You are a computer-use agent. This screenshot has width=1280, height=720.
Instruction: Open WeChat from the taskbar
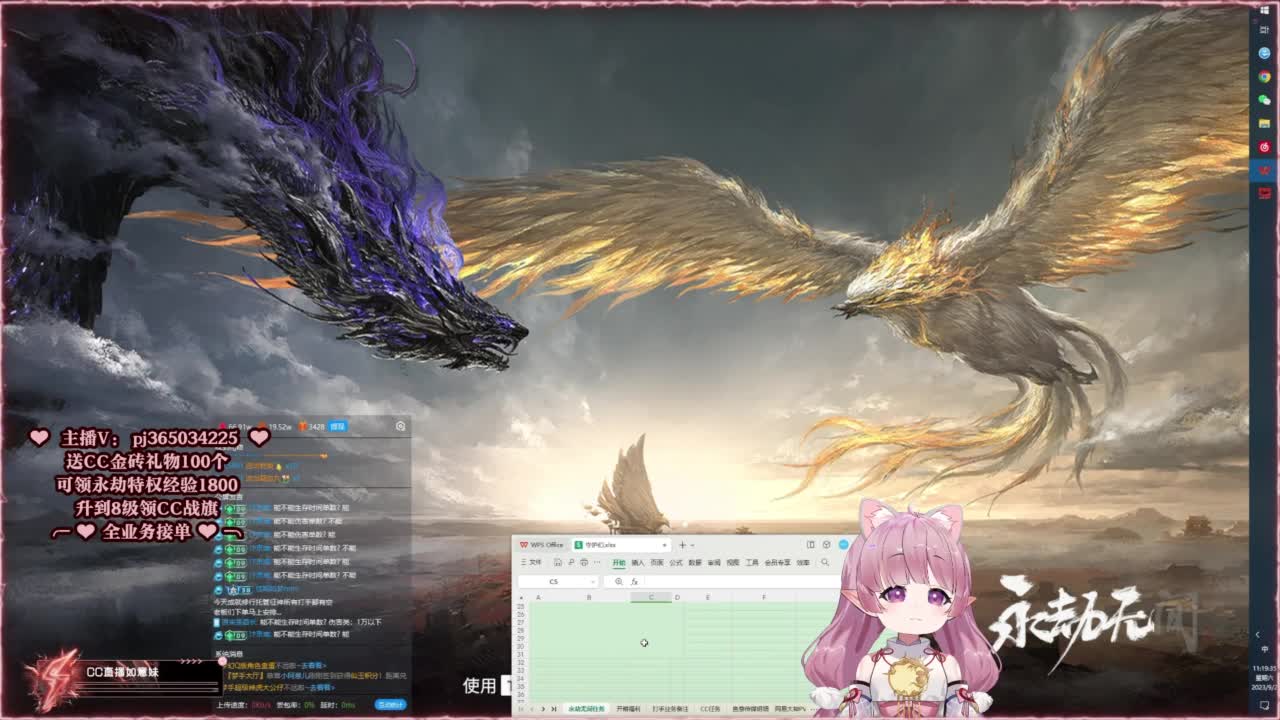(x=1264, y=100)
